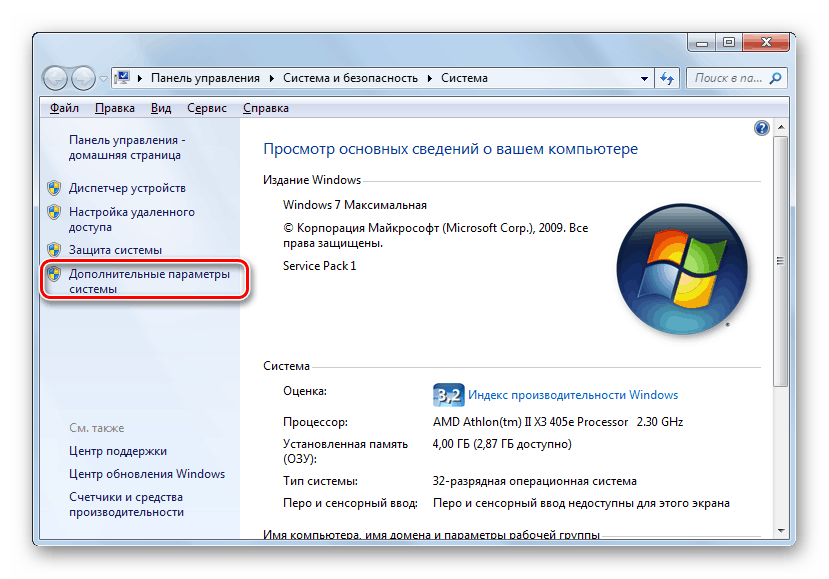The image size is (829, 579).
Task: Click the scrollbar up arrow
Action: tap(781, 127)
